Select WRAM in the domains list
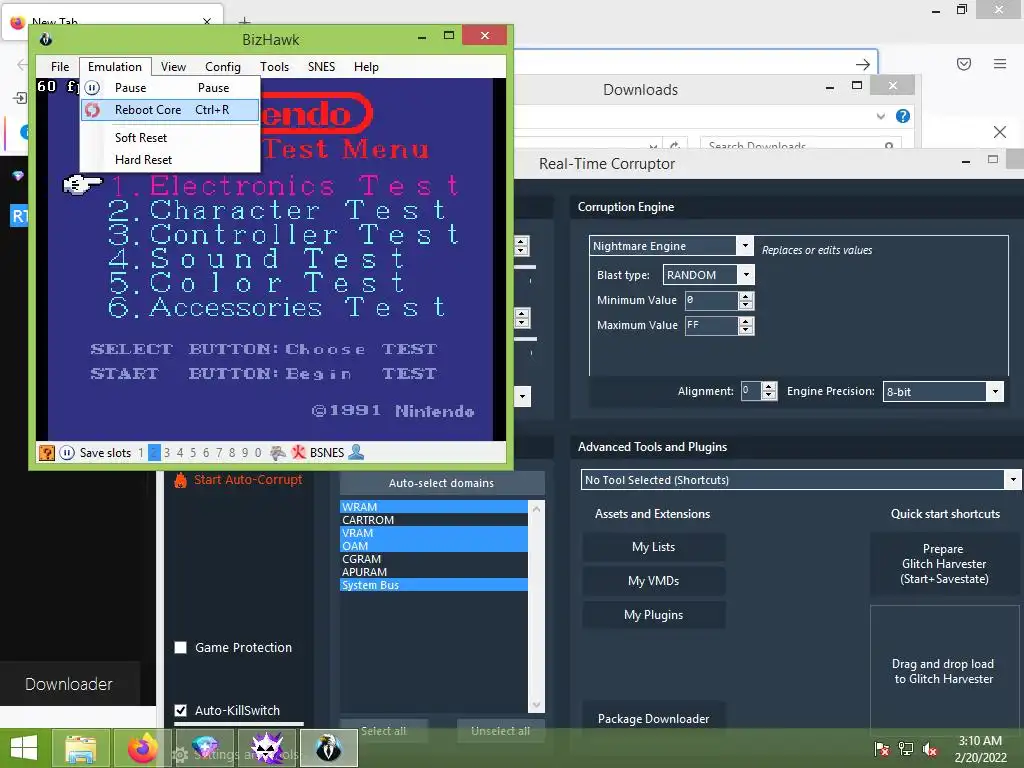This screenshot has height=768, width=1024. (434, 507)
